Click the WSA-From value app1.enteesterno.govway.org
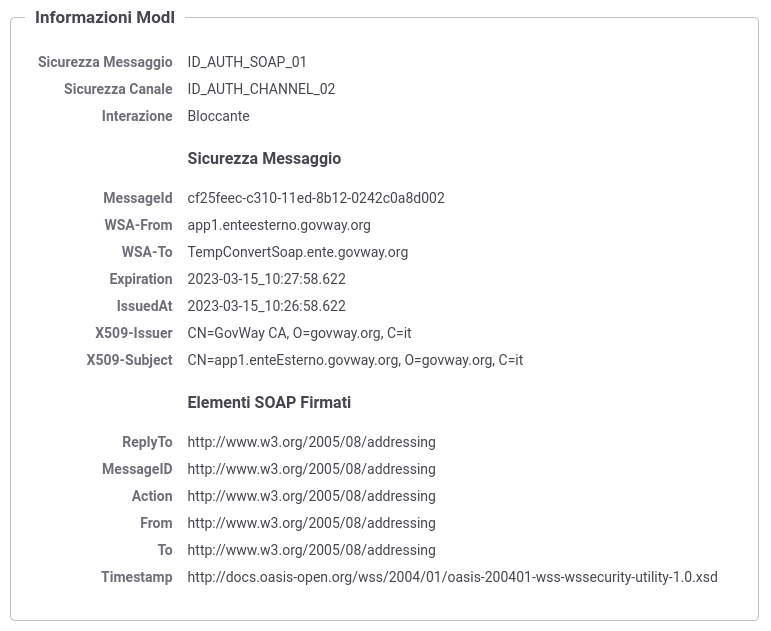Screen dimensions: 771x631 tap(279, 225)
